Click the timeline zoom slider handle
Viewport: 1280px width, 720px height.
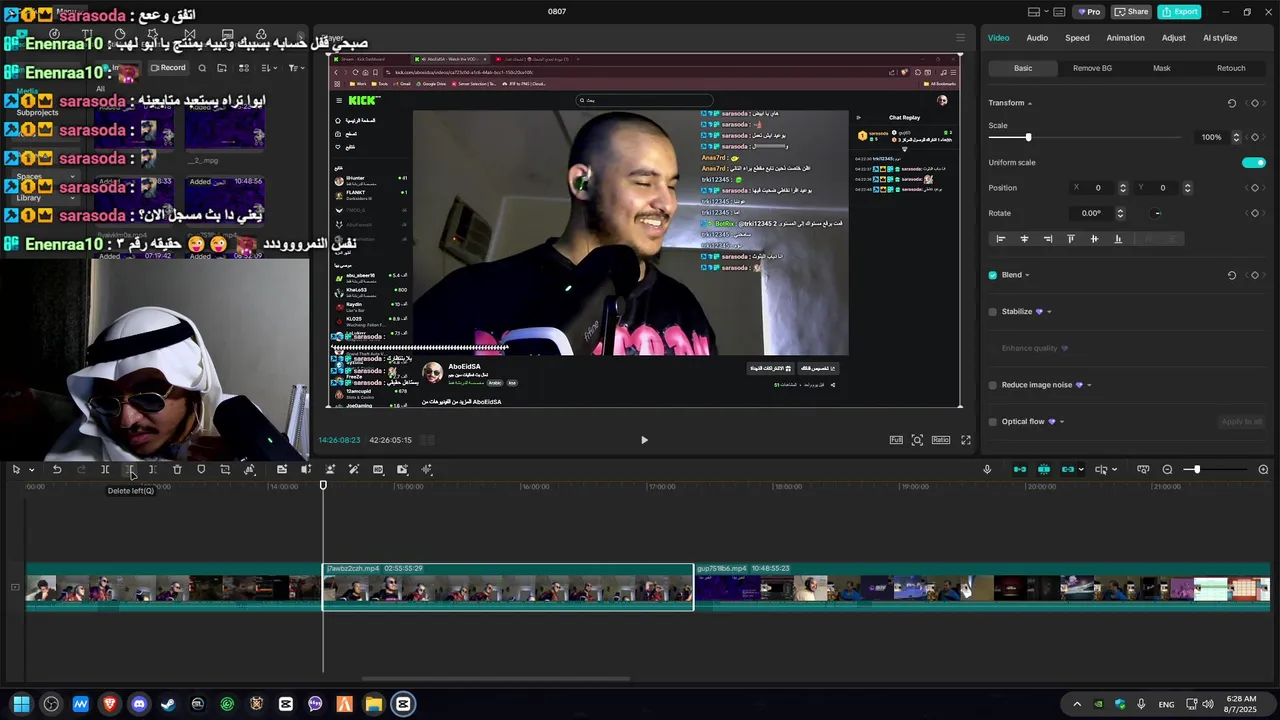[x=1196, y=469]
